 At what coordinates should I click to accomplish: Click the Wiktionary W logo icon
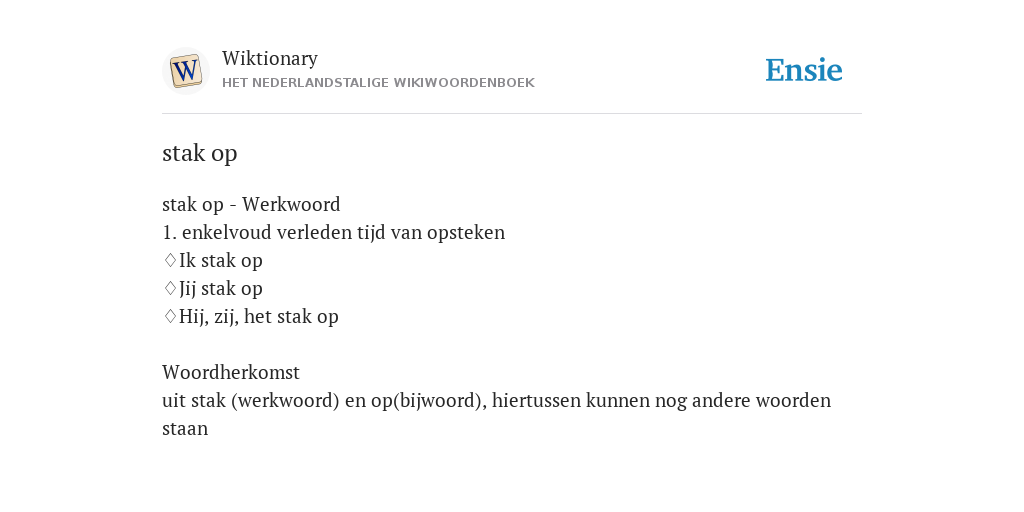tap(185, 71)
